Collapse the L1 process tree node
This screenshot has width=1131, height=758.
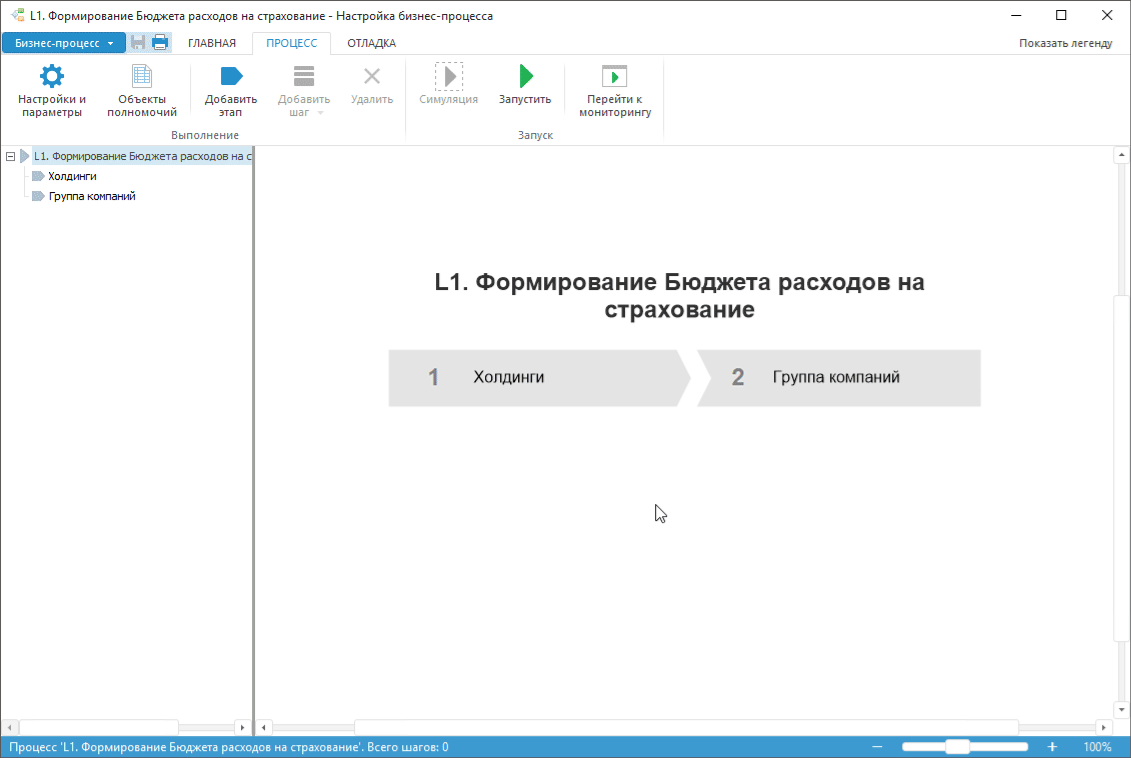10,156
